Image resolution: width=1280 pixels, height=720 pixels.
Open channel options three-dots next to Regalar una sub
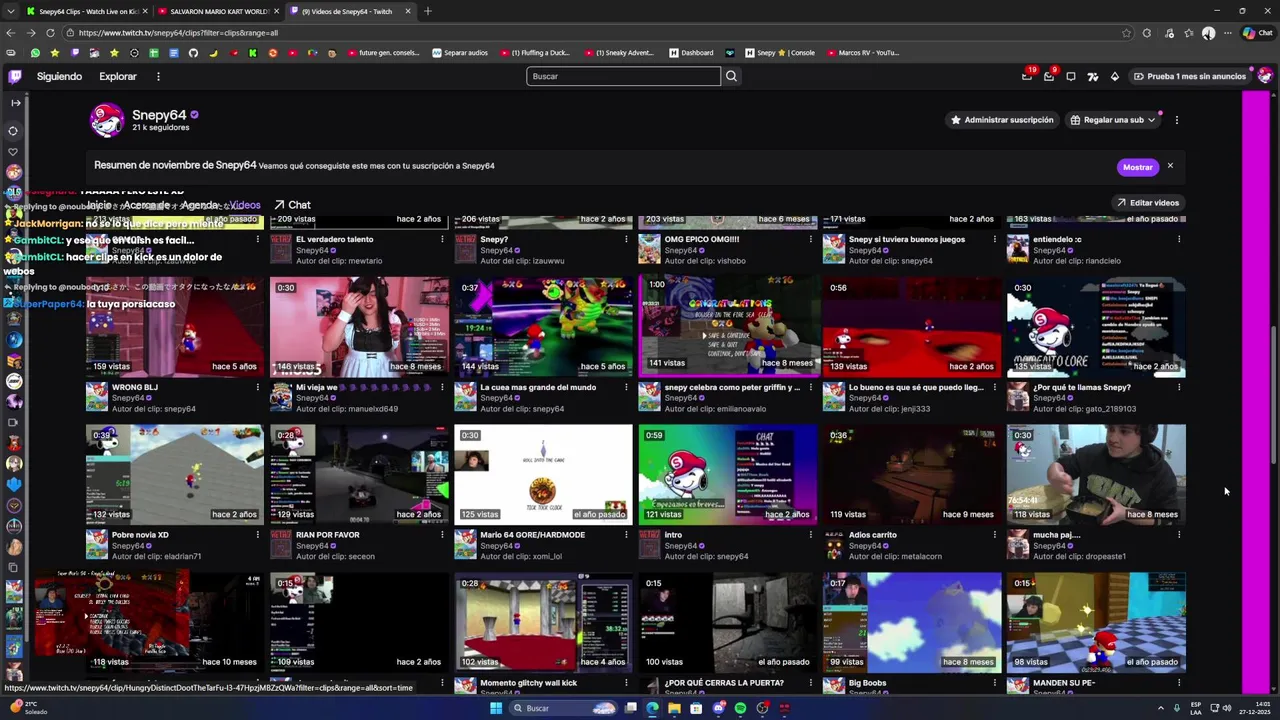click(1176, 120)
